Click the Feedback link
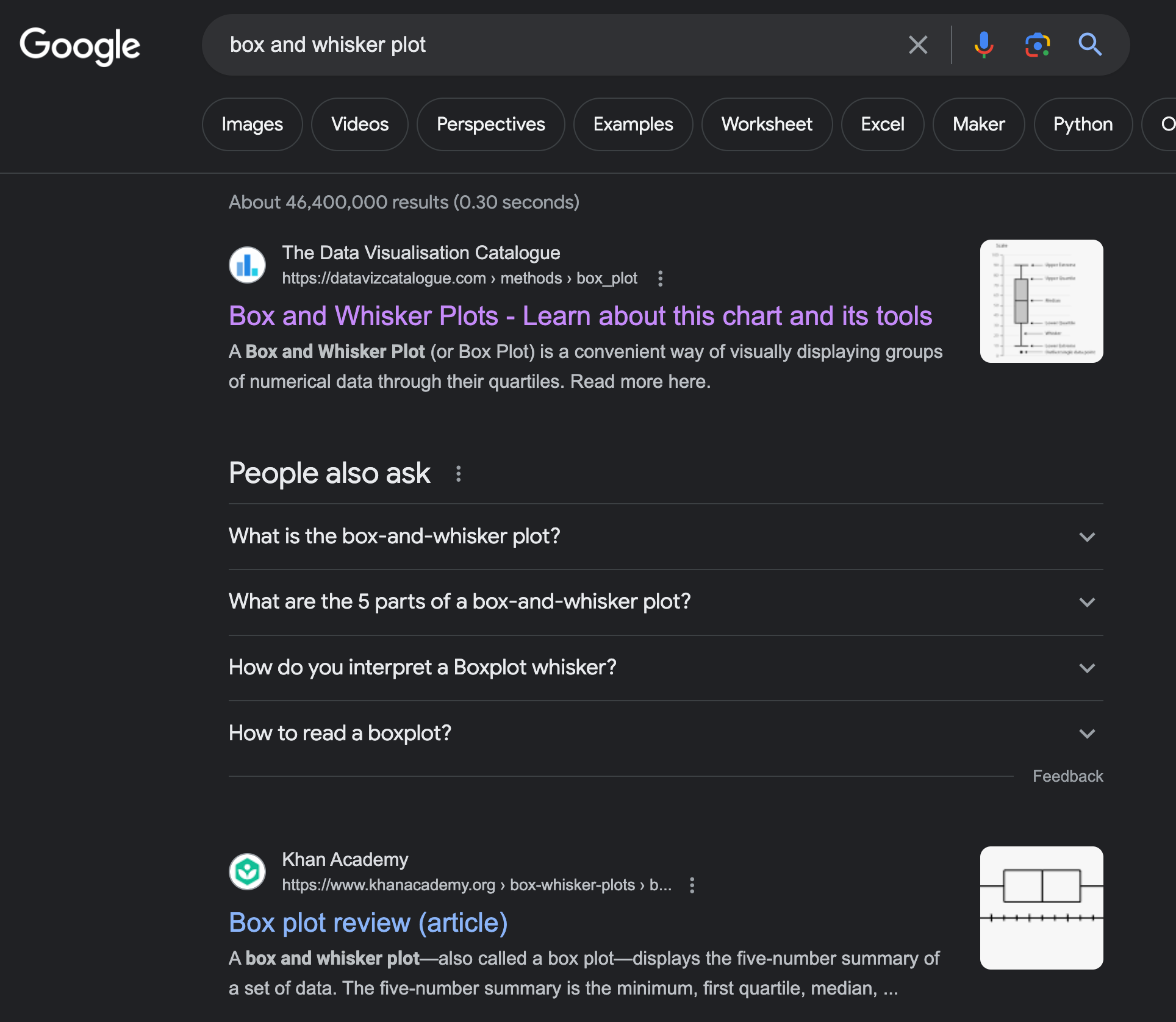Viewport: 1176px width, 1022px height. pos(1067,776)
